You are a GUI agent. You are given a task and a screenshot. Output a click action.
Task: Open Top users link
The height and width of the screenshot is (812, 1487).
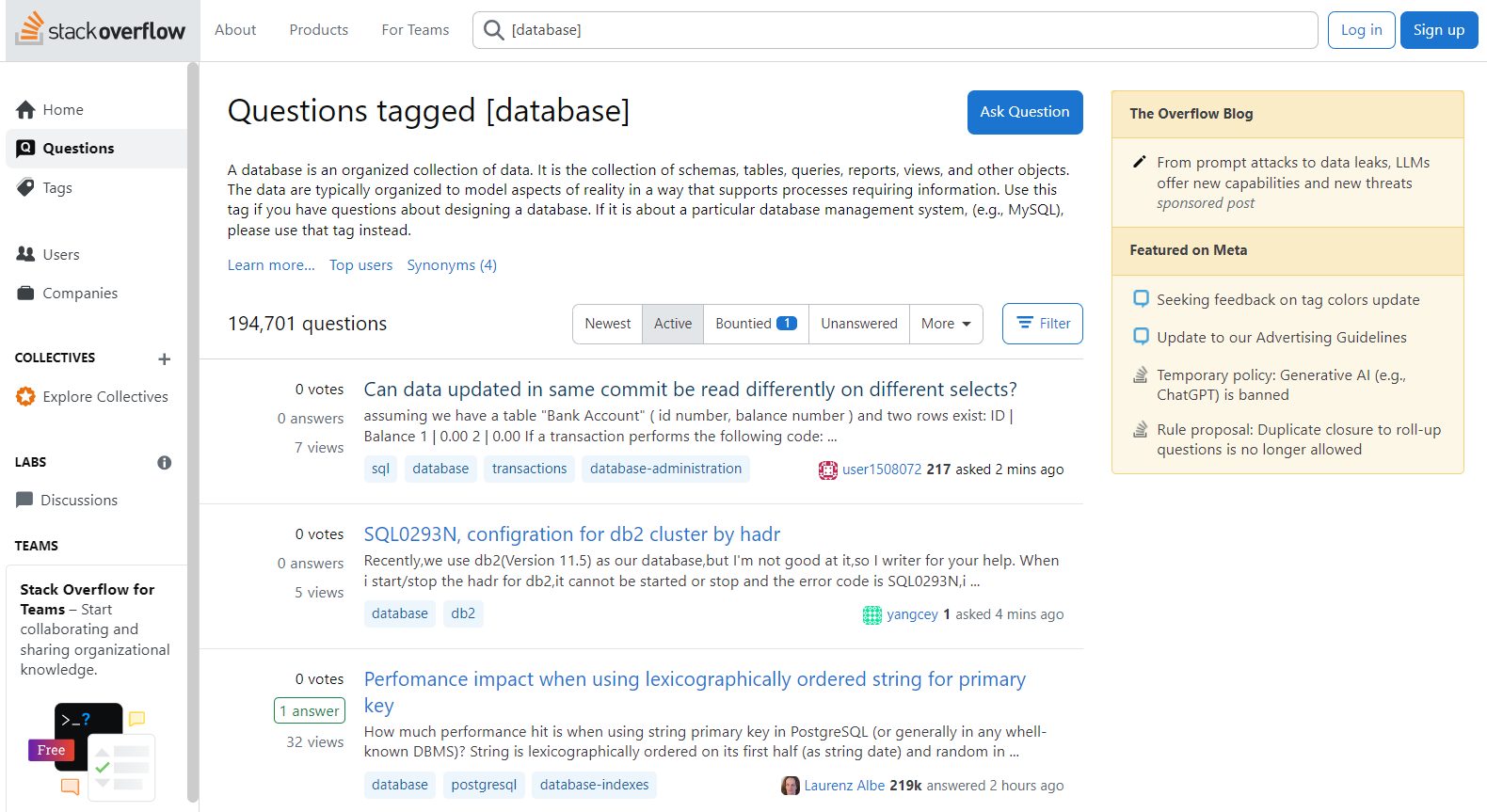pyautogui.click(x=361, y=265)
